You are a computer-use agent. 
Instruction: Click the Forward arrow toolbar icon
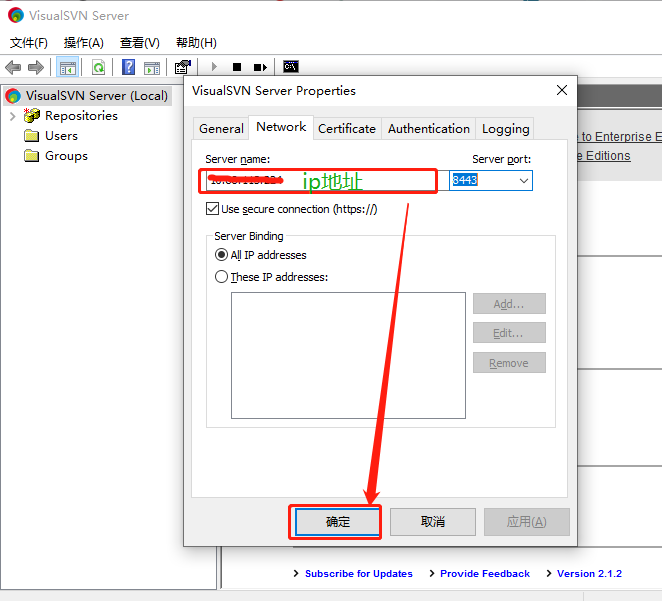coord(35,67)
